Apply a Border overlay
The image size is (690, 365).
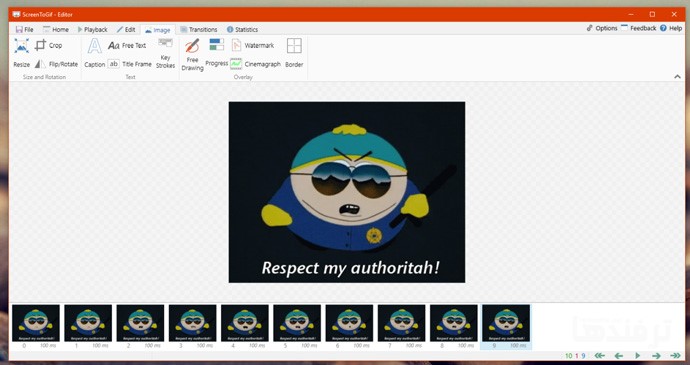click(294, 53)
